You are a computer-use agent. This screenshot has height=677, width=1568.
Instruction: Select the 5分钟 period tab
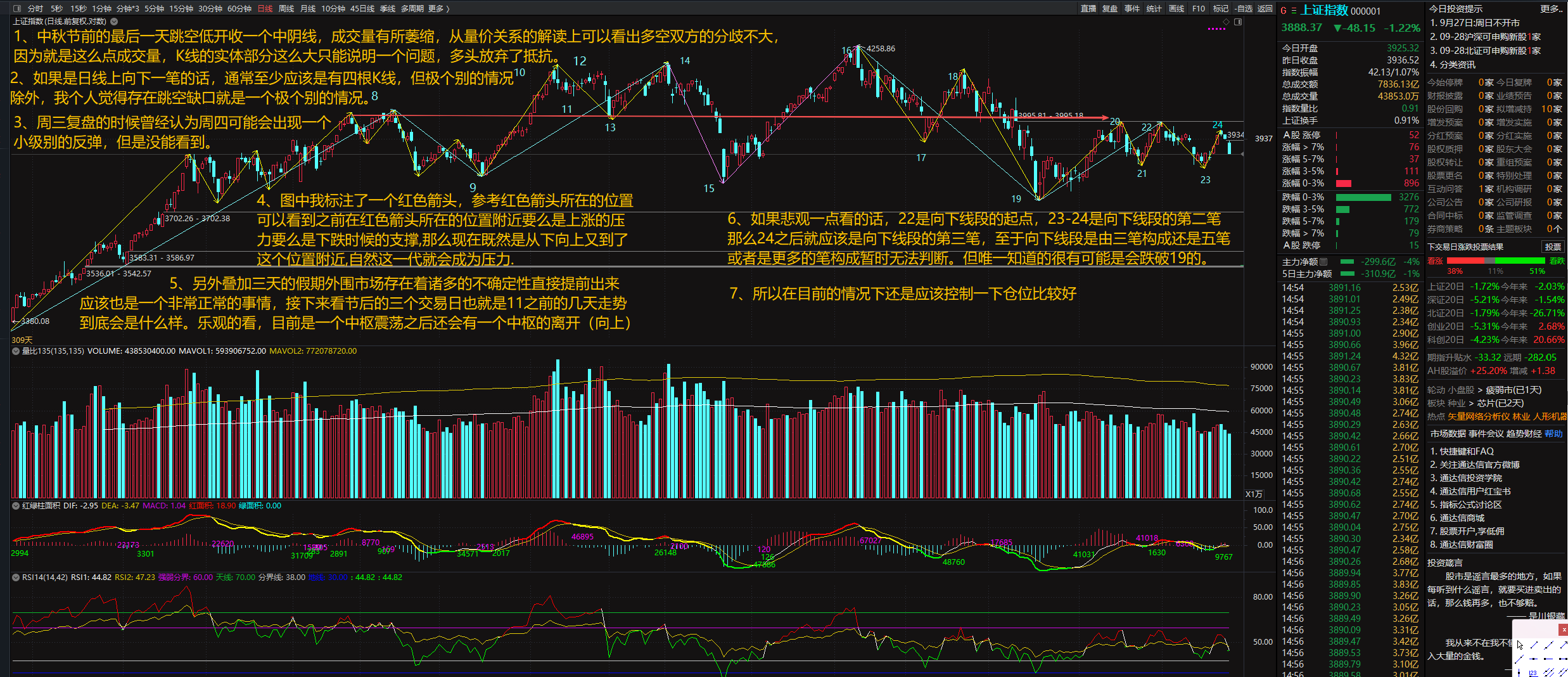[154, 9]
